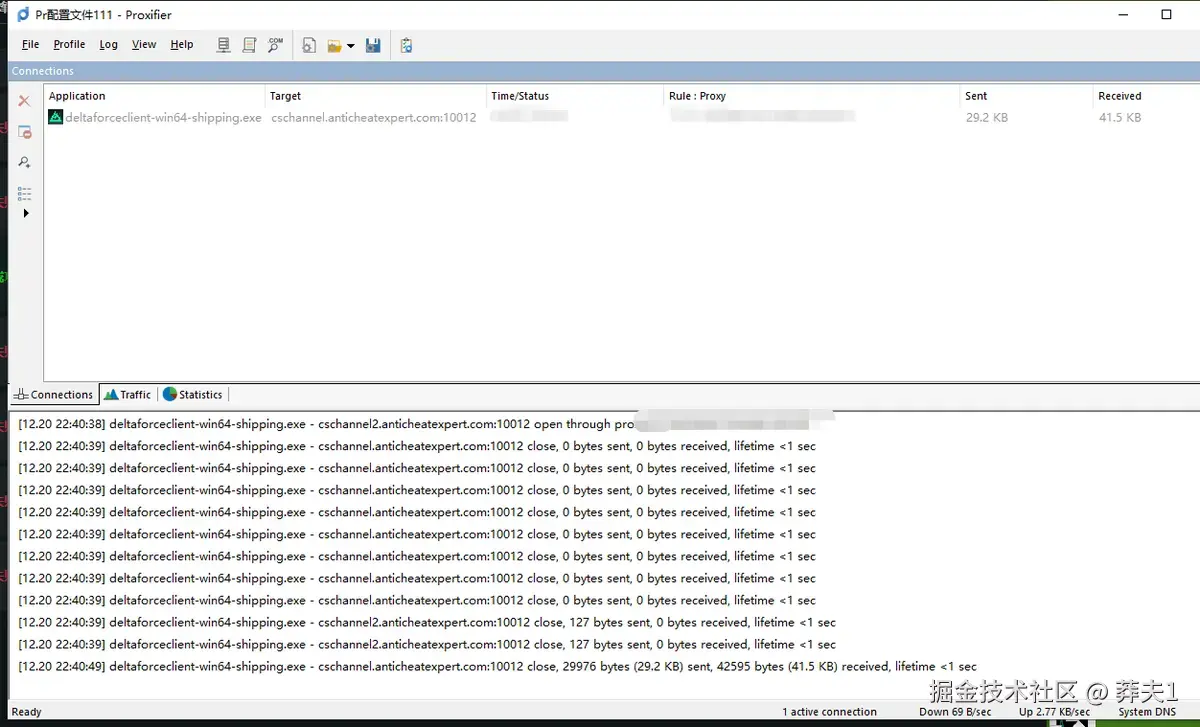Click the 41.5 KB Received value
1200x727 pixels.
pyautogui.click(x=1120, y=117)
